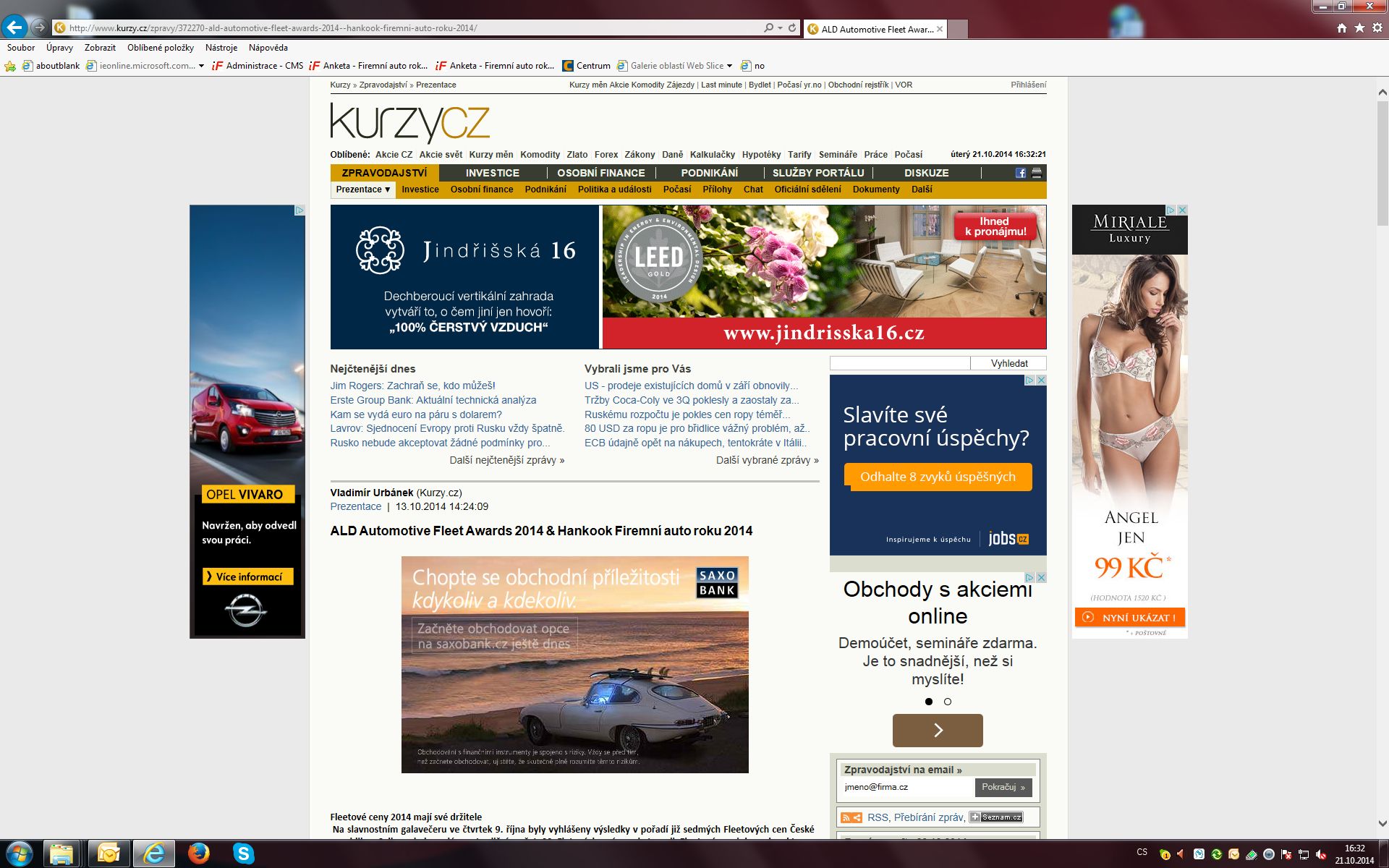The width and height of the screenshot is (1389, 868).
Task: Open the Zobrazit menu
Action: (100, 48)
